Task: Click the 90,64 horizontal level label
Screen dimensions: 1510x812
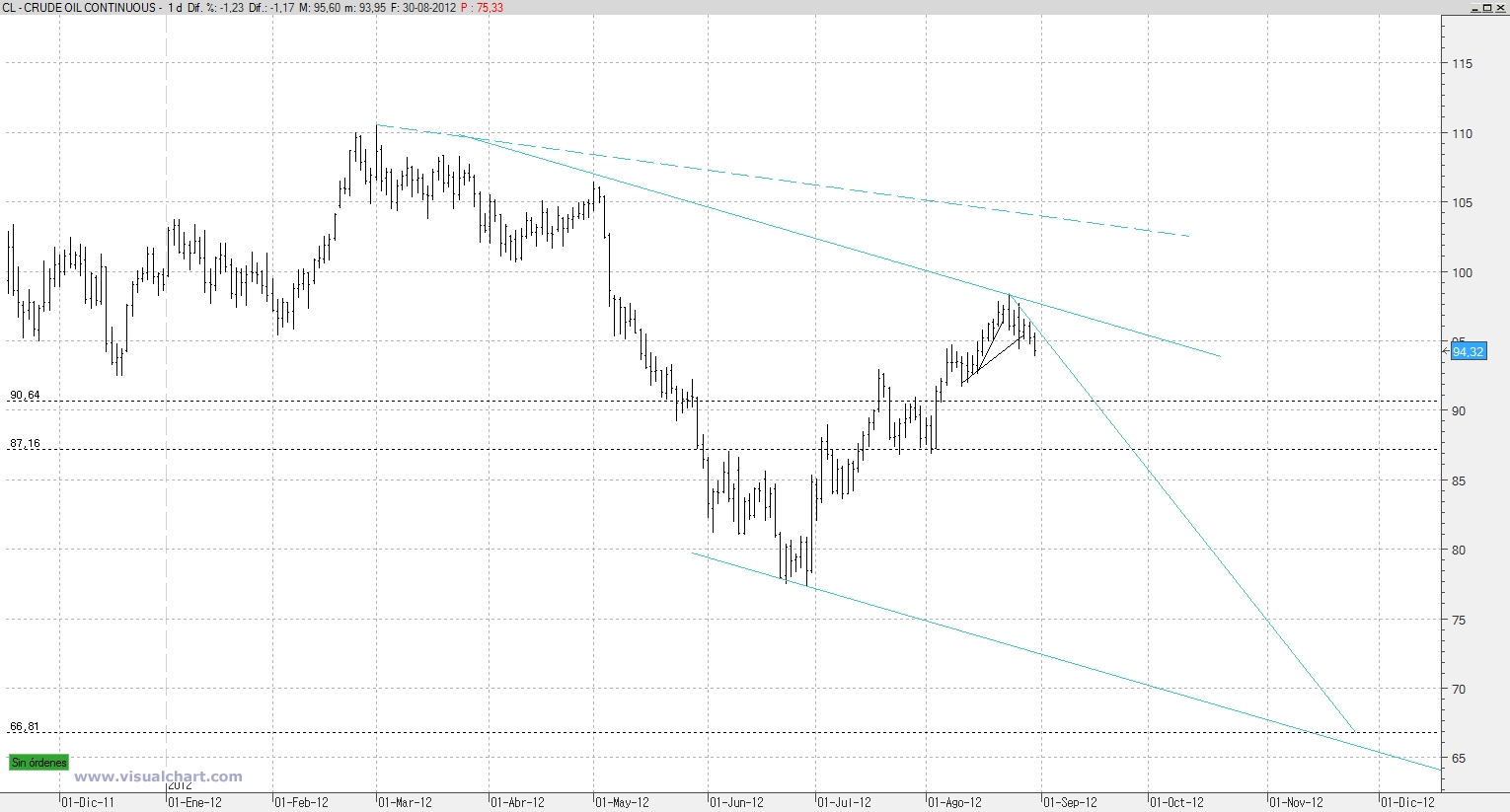Action: coord(25,396)
